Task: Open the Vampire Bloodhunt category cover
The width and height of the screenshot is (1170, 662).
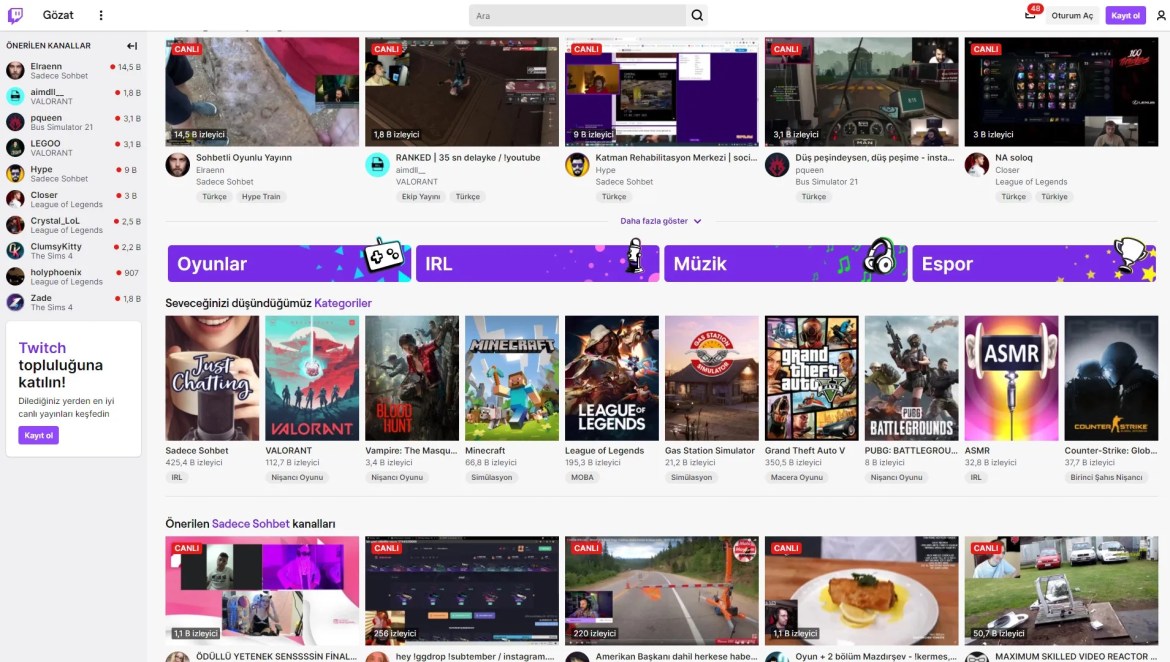Action: (x=412, y=378)
